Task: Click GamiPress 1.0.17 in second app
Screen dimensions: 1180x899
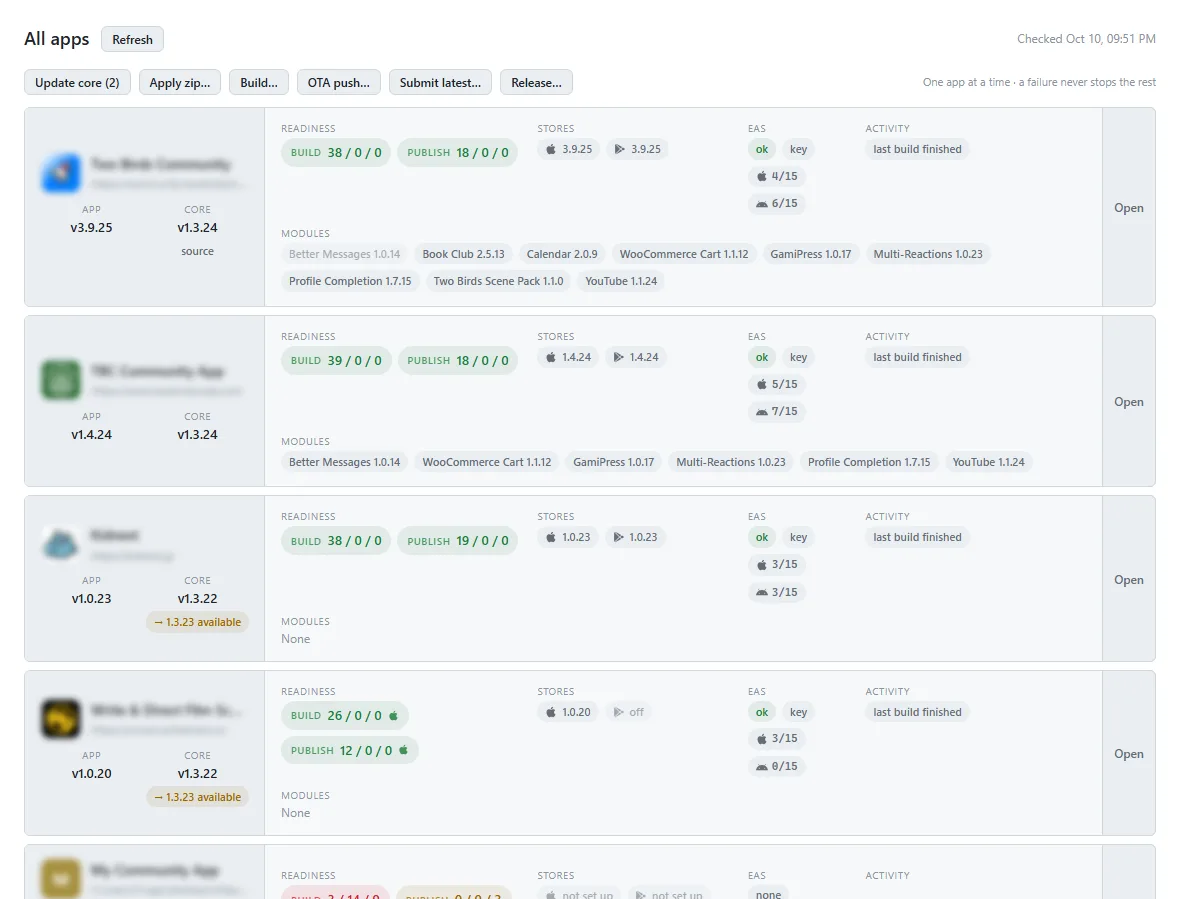Action: 613,462
